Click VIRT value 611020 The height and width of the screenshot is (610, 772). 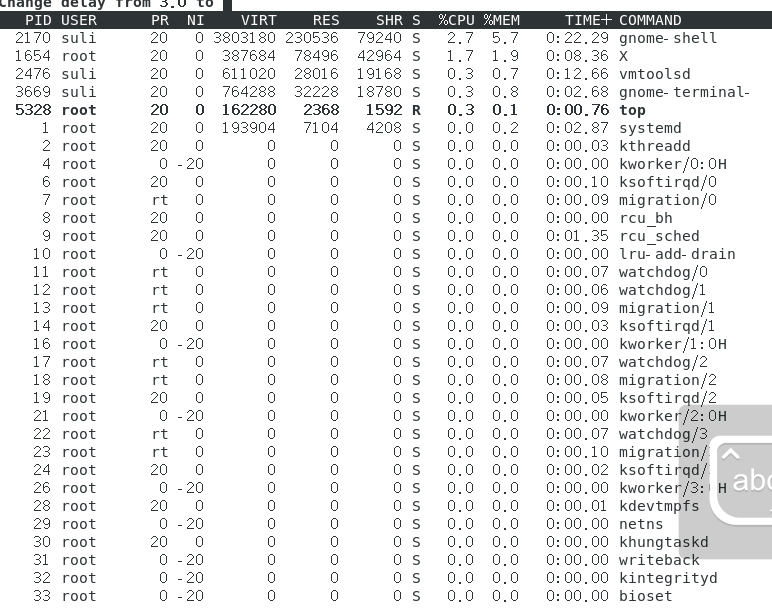tap(249, 74)
